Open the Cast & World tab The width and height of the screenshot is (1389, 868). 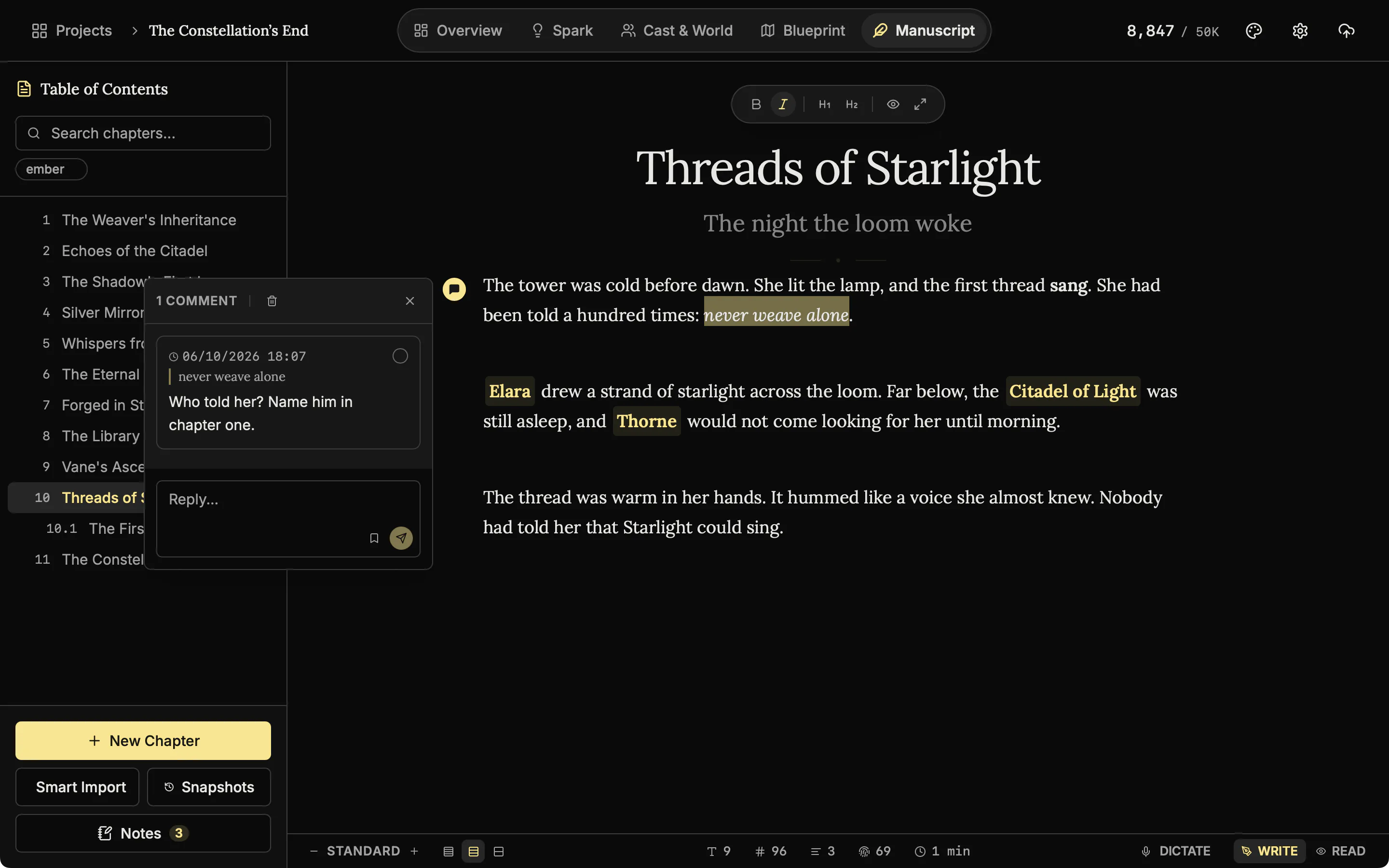677,30
